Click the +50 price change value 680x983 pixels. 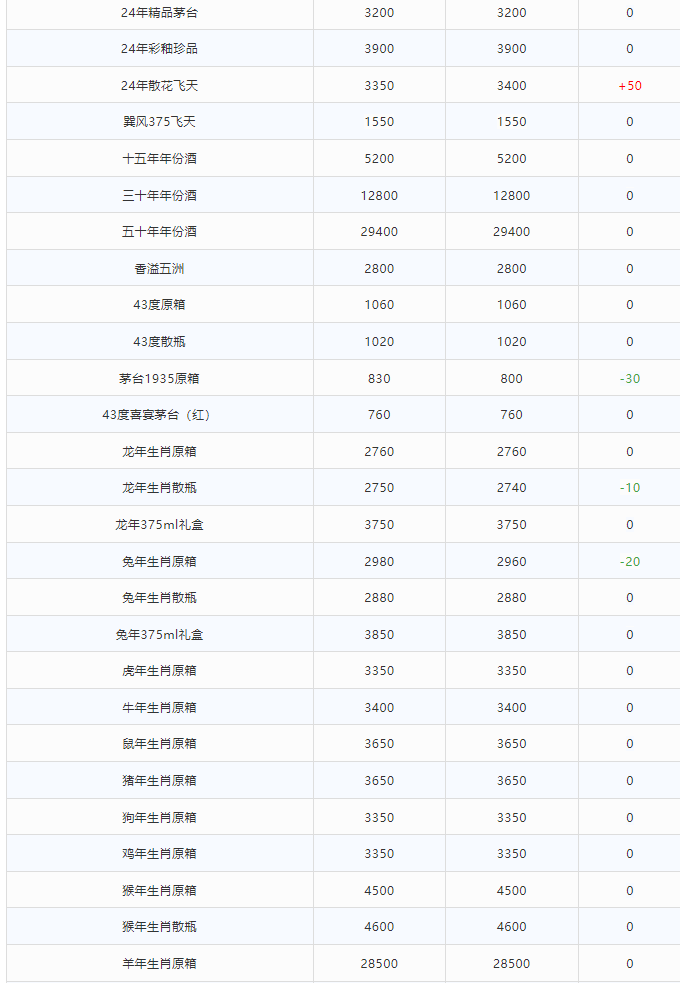pyautogui.click(x=630, y=86)
